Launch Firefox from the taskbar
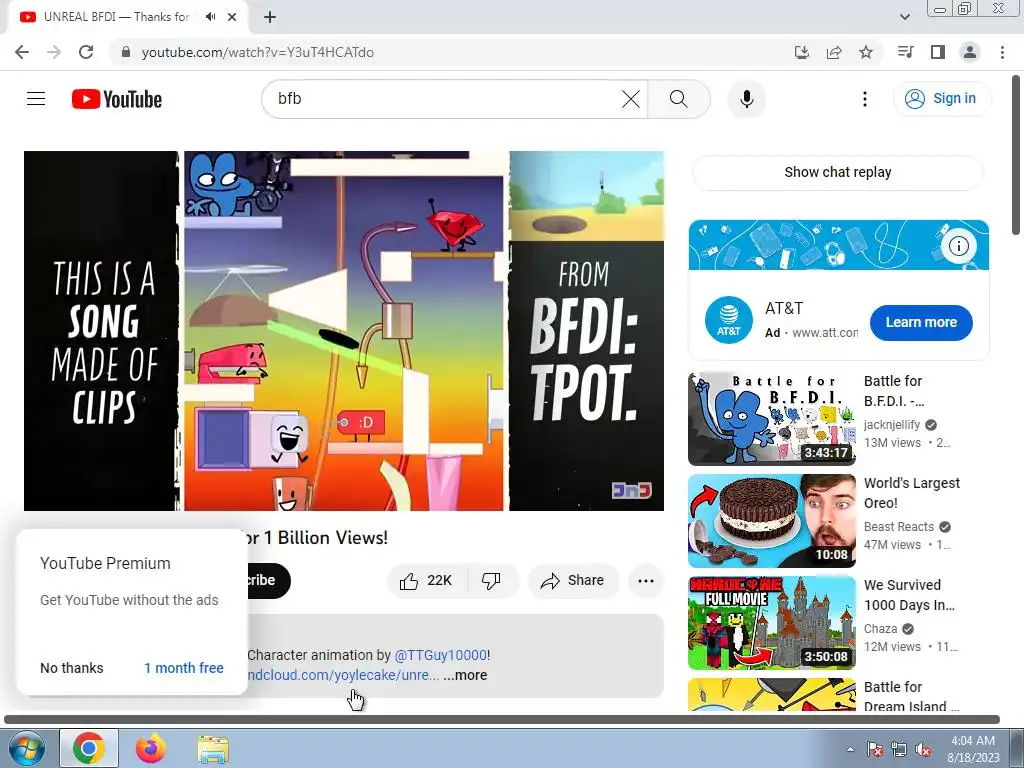Image resolution: width=1024 pixels, height=768 pixels. pos(151,748)
